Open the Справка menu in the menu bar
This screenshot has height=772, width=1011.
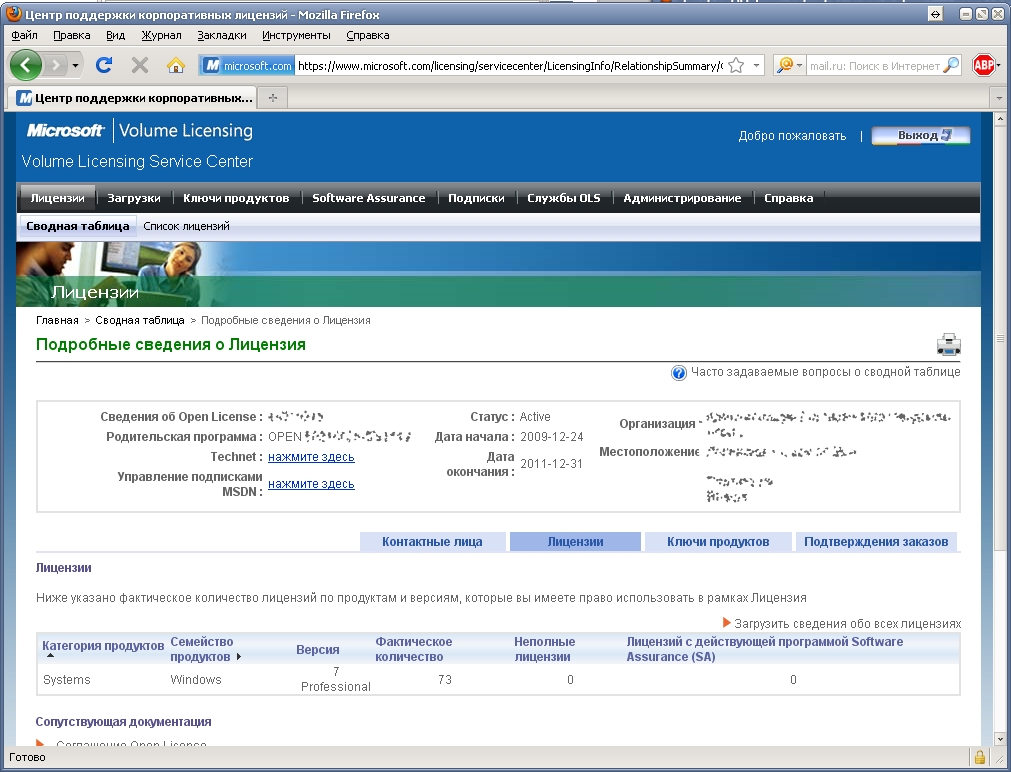(x=368, y=35)
